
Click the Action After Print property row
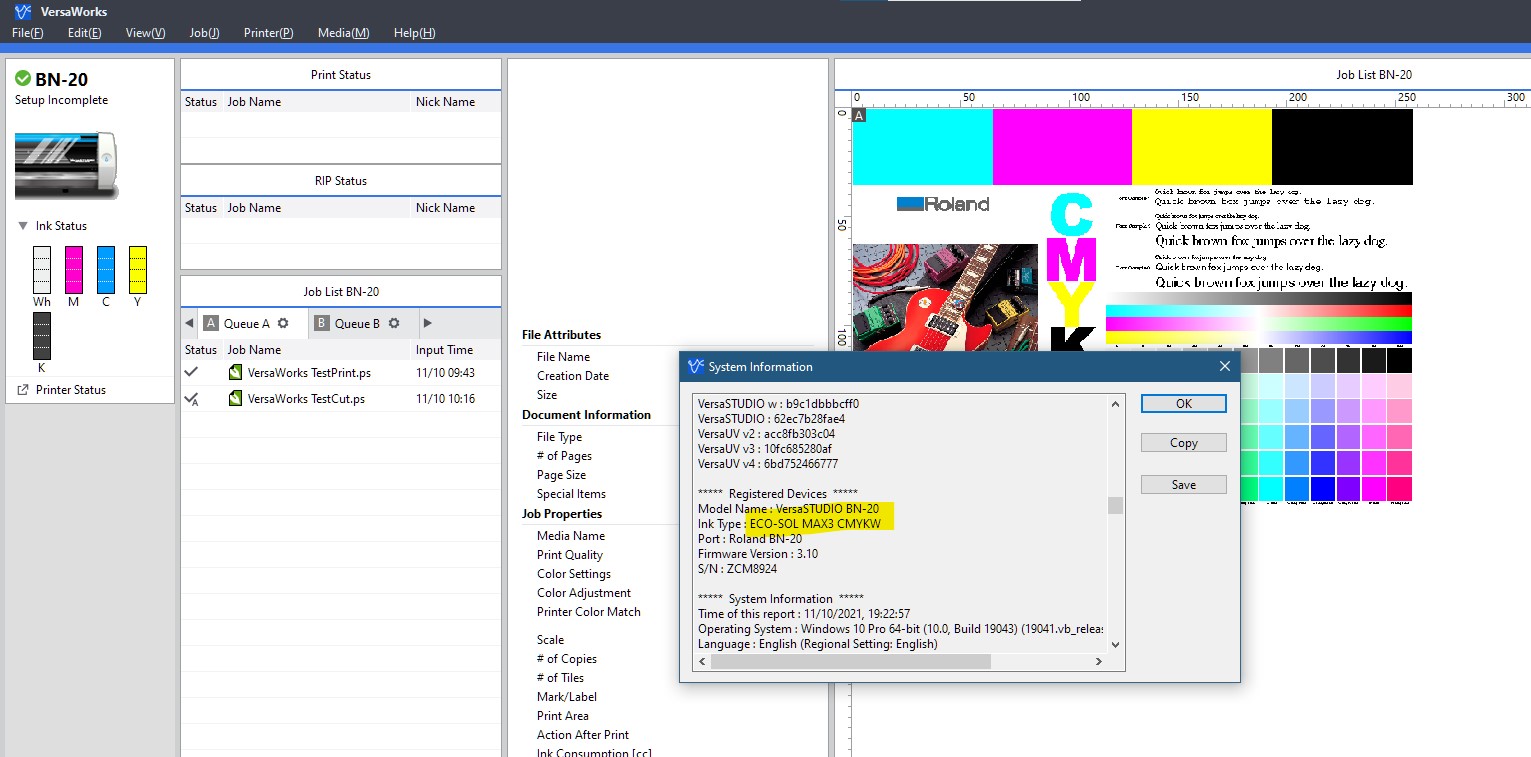[583, 735]
